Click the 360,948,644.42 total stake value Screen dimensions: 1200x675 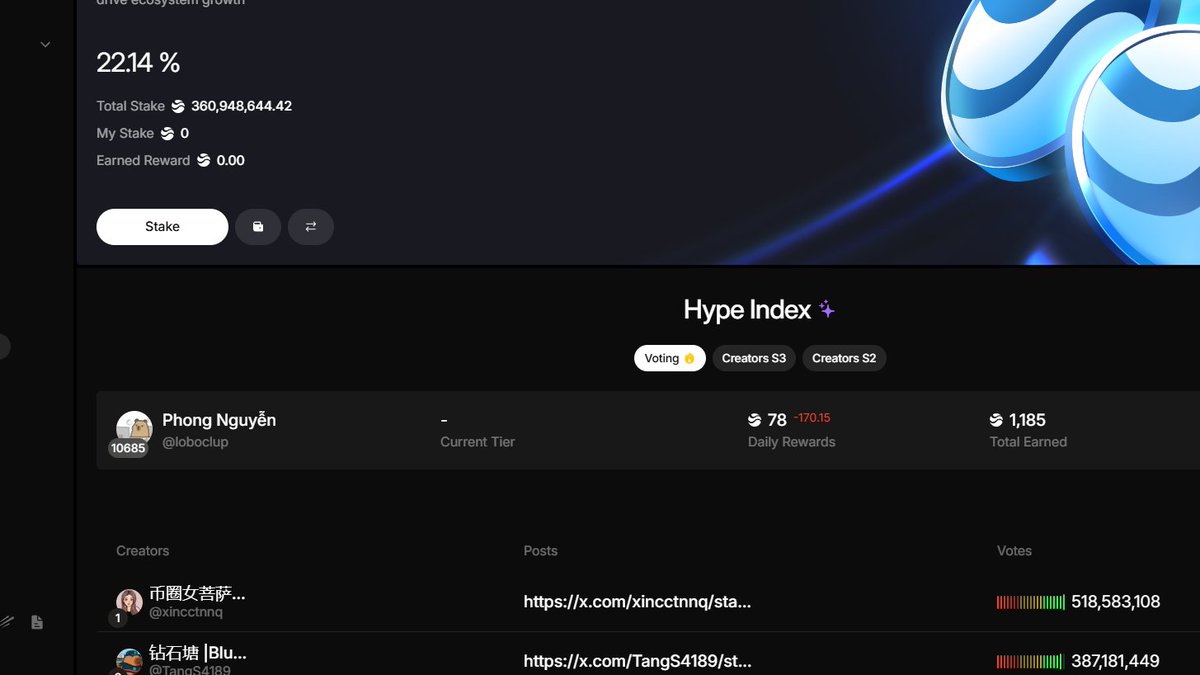[241, 106]
